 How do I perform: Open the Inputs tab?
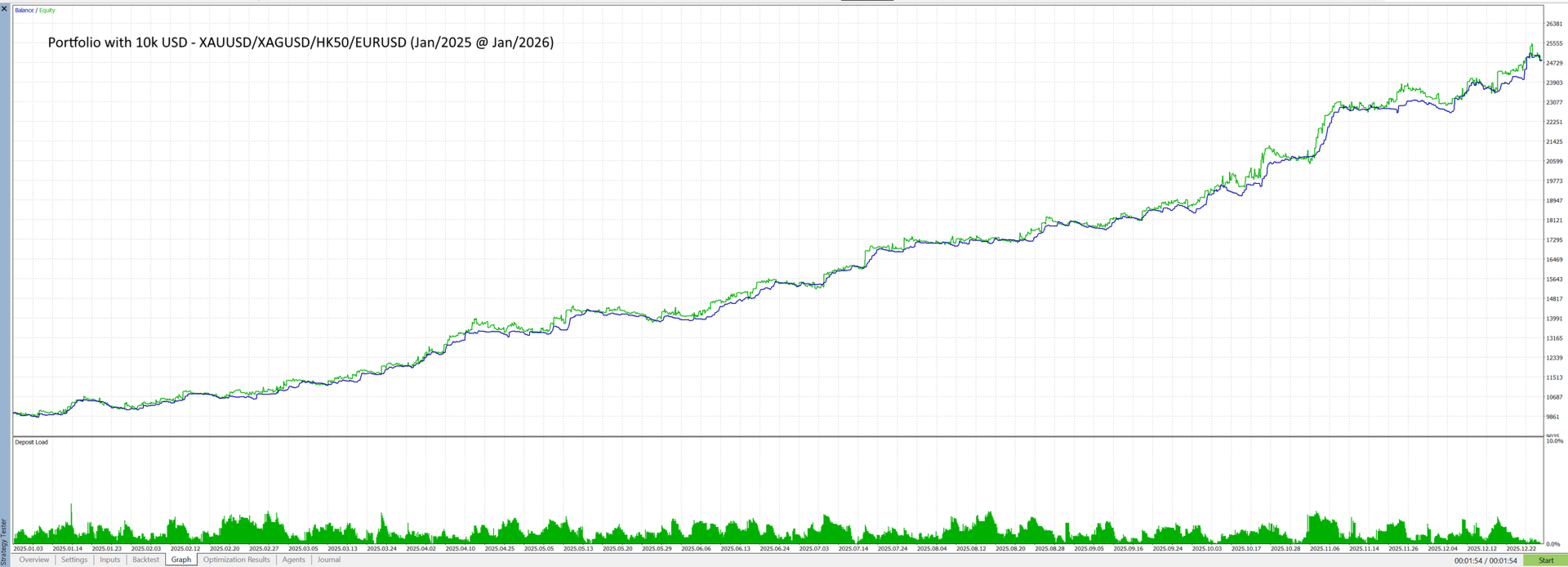tap(109, 560)
